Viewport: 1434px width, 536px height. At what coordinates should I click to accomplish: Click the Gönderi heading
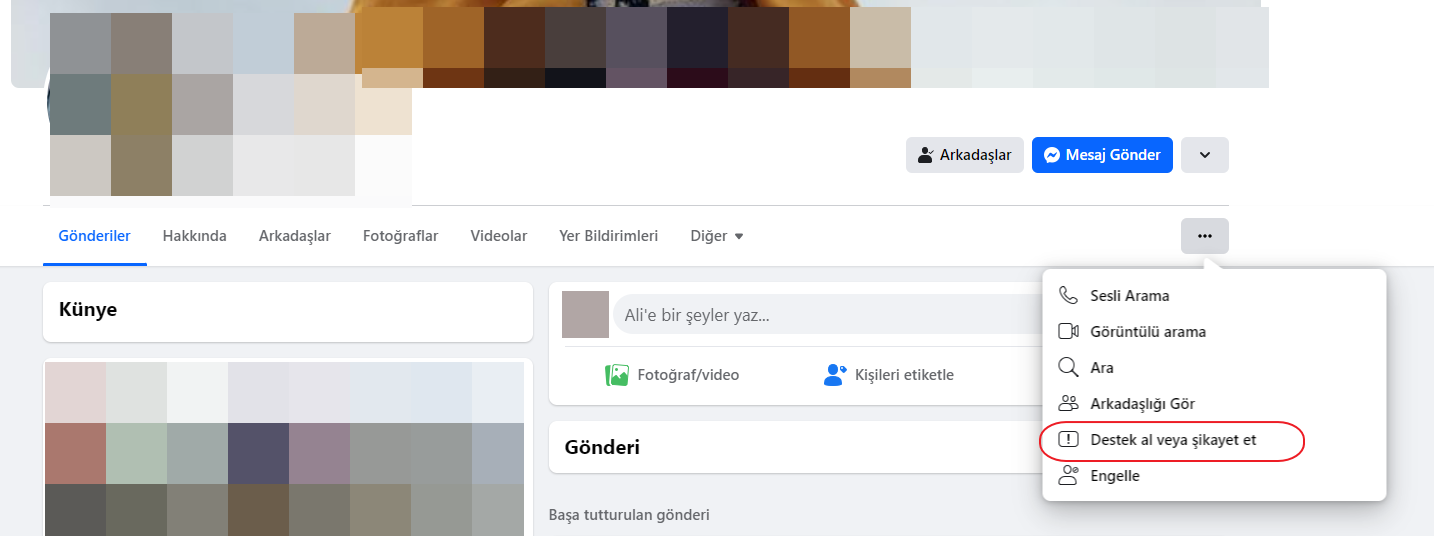click(602, 447)
